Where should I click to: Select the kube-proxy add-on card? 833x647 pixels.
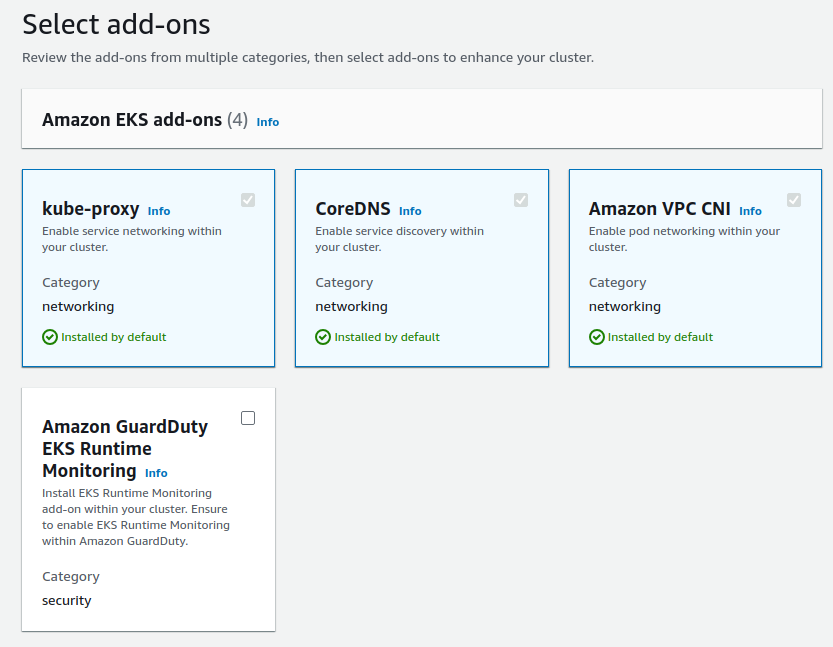coord(148,268)
